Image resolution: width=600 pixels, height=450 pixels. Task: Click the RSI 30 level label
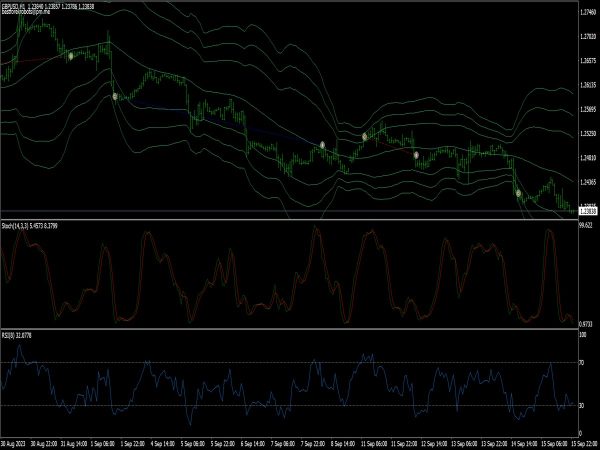click(x=582, y=406)
